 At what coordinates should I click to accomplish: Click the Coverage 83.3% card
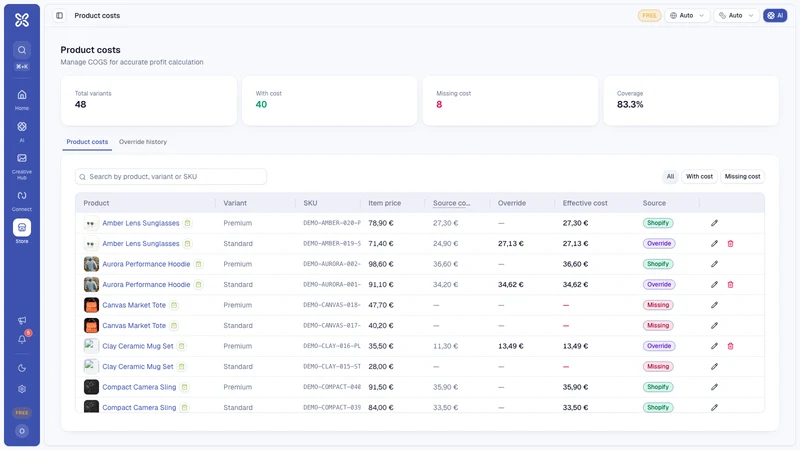point(691,101)
